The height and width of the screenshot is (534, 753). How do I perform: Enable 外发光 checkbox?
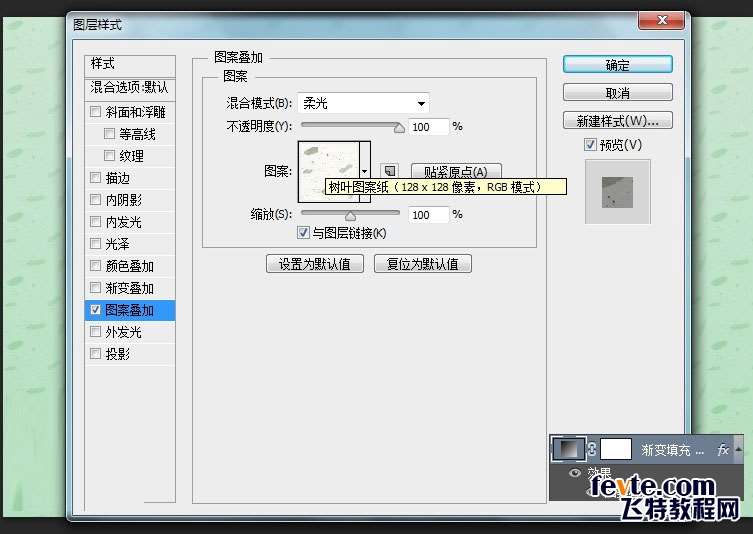coord(96,331)
